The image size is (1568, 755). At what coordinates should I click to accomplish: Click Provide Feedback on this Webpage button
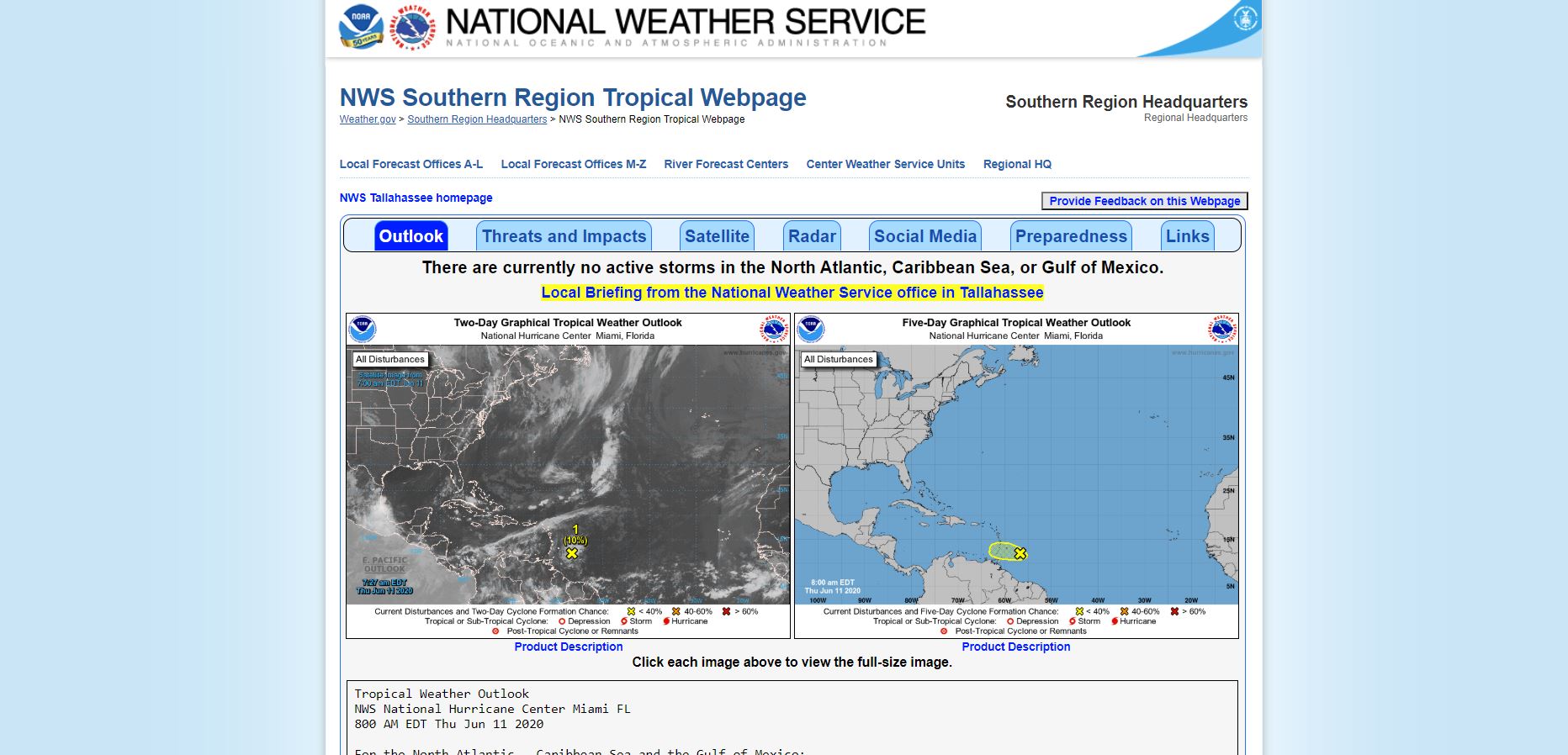tap(1144, 201)
